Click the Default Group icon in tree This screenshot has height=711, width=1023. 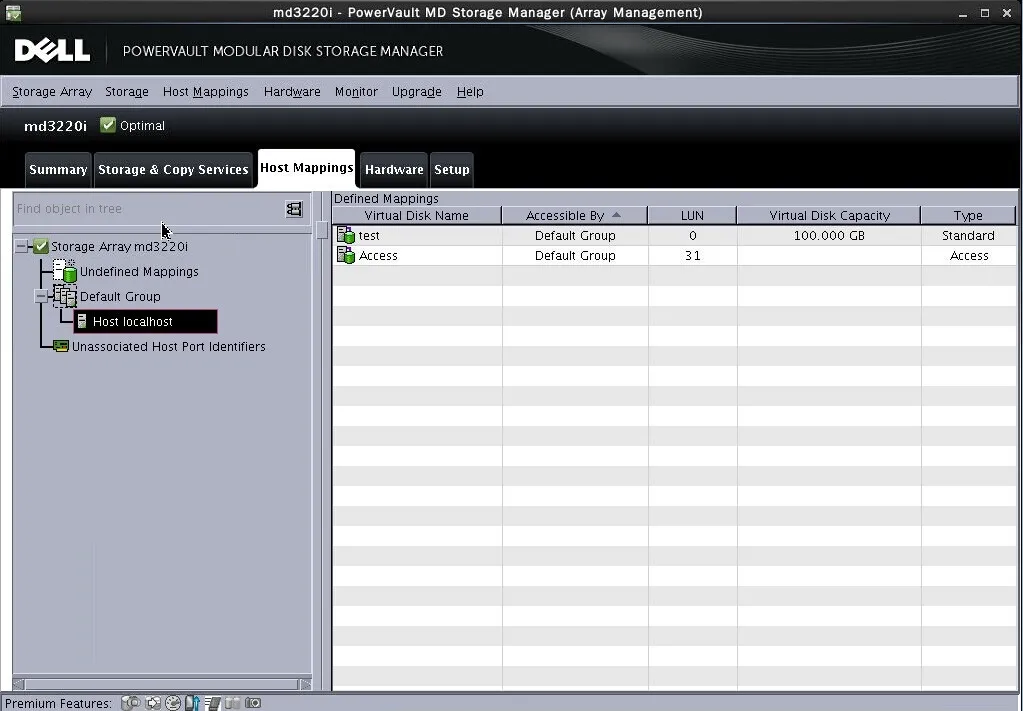point(65,296)
